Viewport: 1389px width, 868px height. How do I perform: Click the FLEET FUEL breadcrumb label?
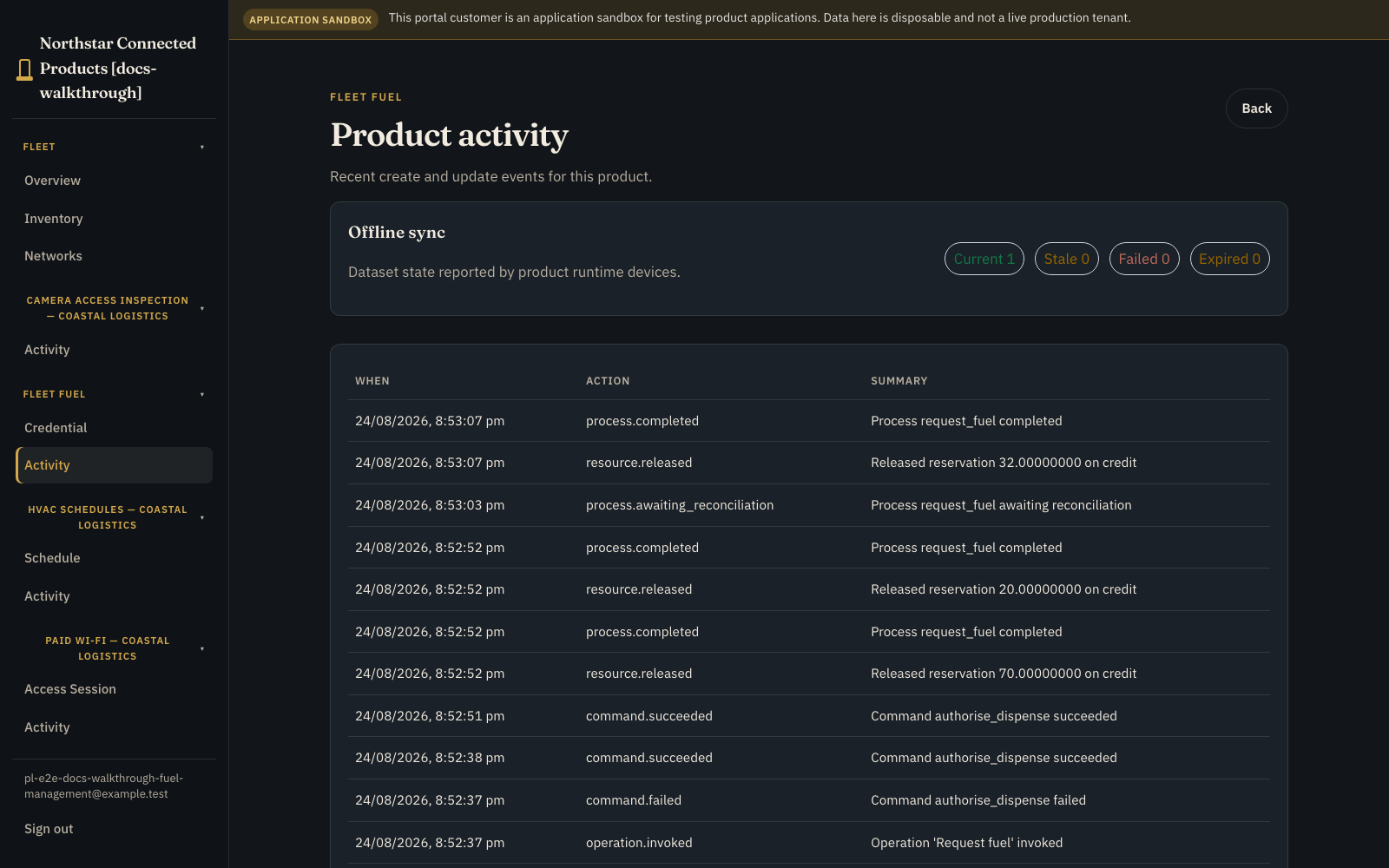coord(365,97)
